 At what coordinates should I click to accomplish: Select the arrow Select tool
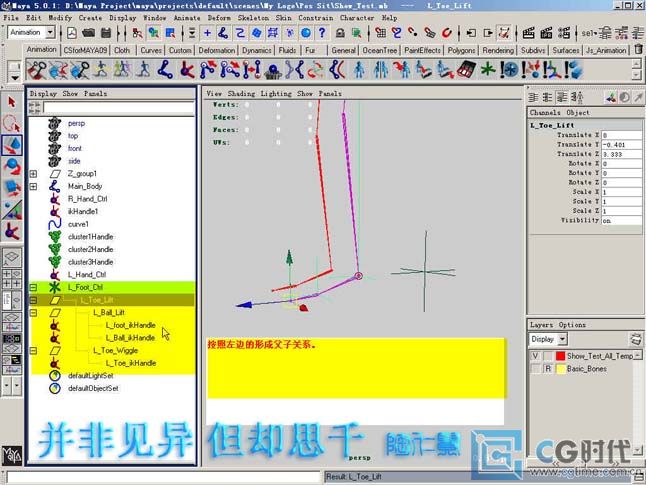coord(12,102)
